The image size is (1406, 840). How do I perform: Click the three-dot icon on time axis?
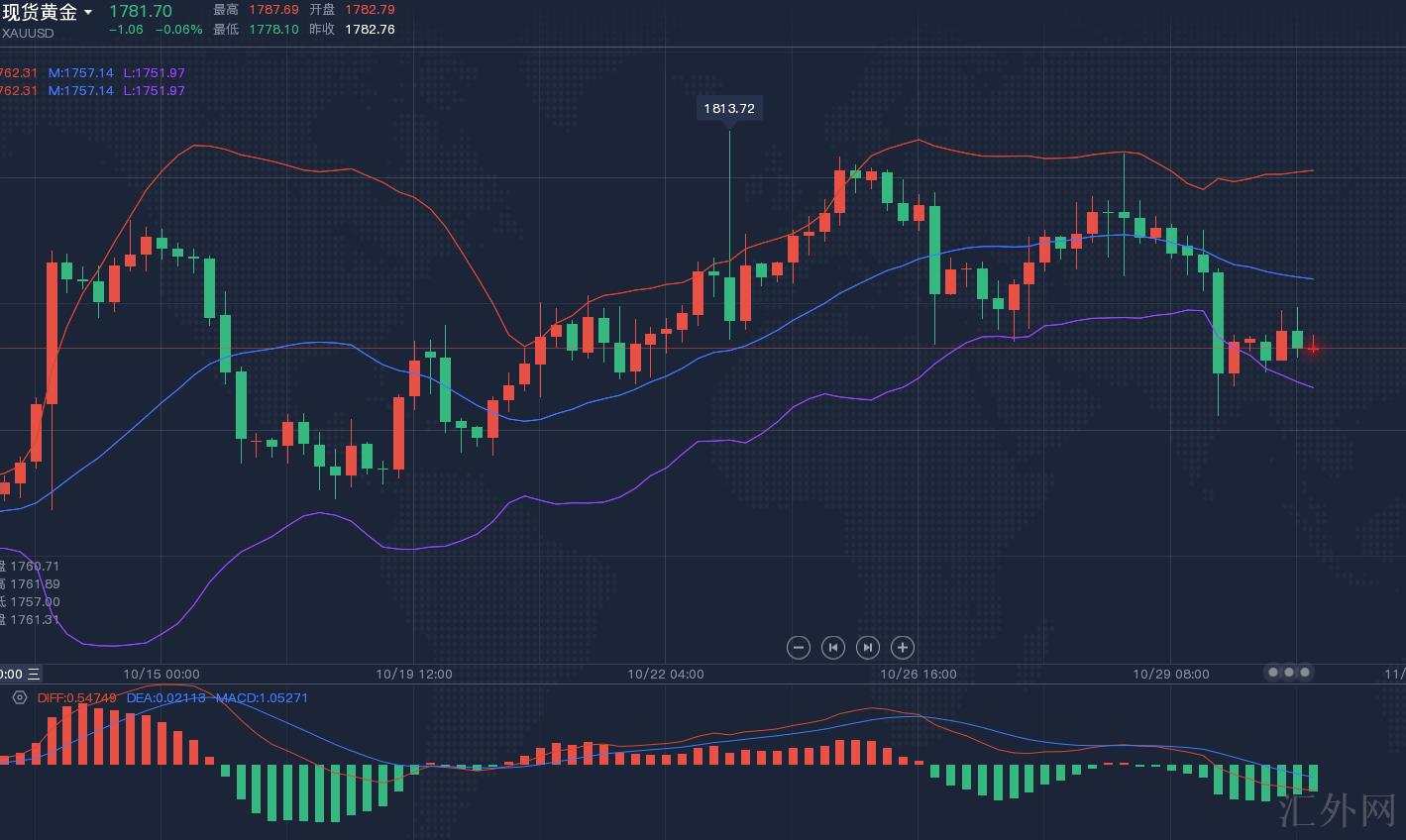pos(1288,673)
